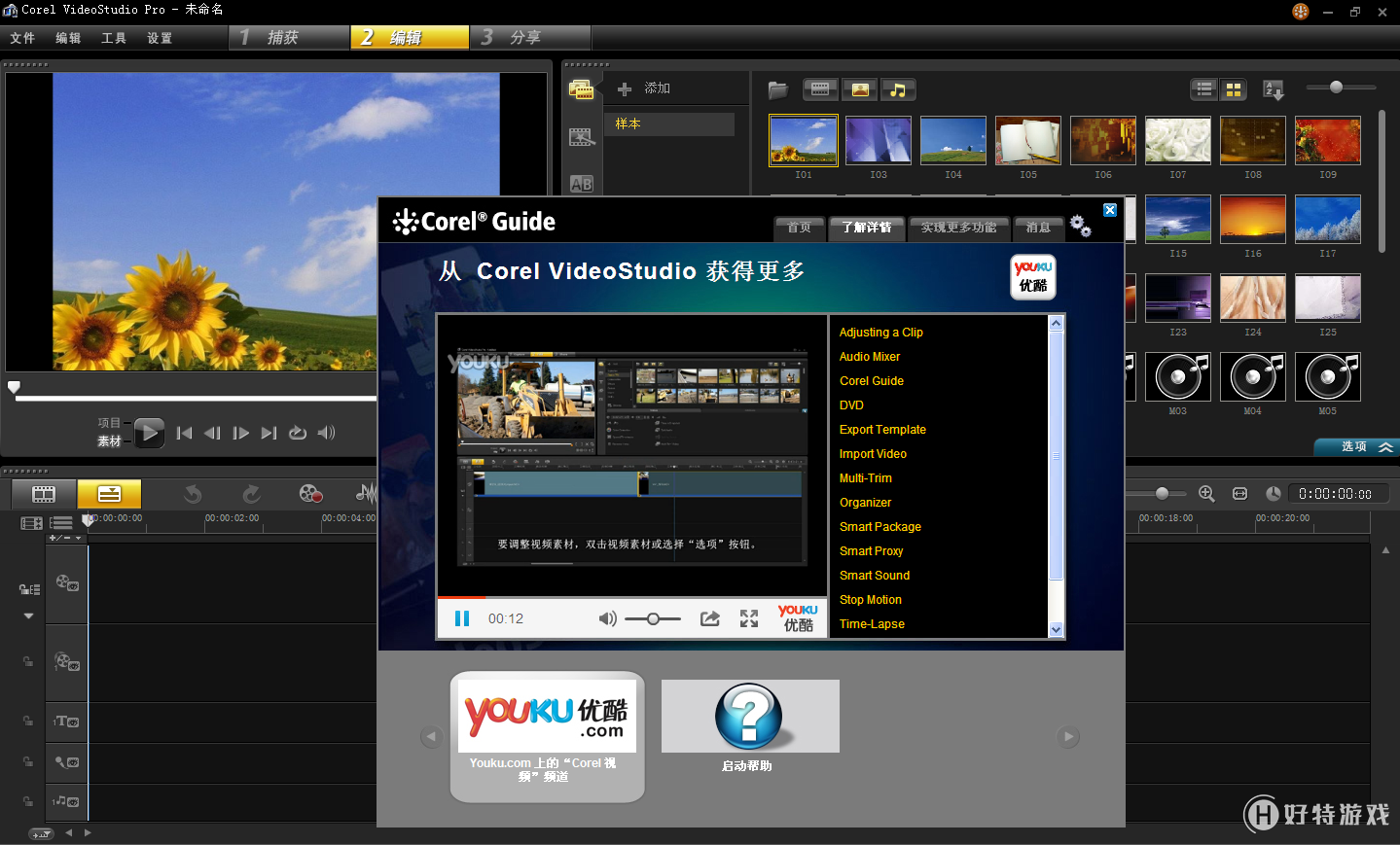Screen dimensions: 1400x845
Task: Open 首页 tab in Corel Guide
Action: [800, 228]
